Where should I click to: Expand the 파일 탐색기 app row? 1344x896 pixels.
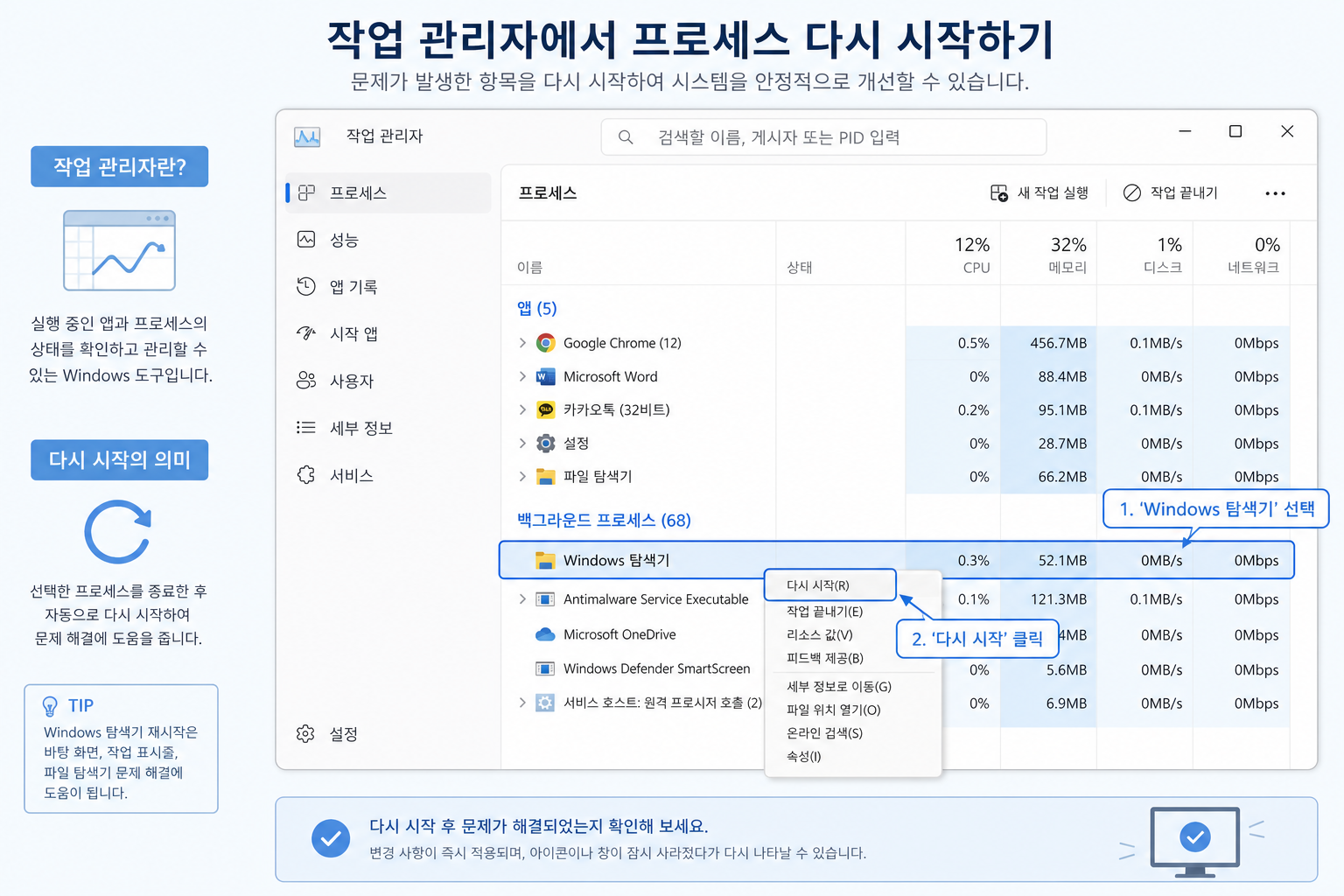[x=522, y=477]
